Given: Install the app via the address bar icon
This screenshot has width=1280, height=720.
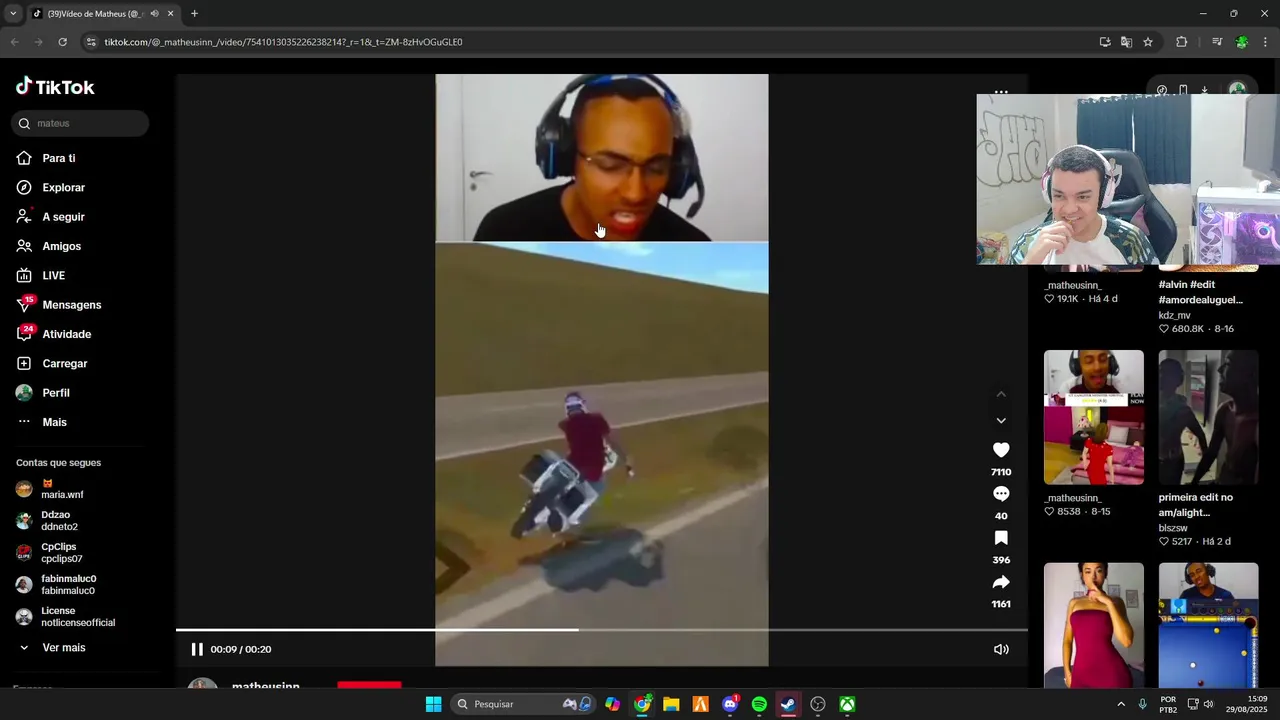Looking at the screenshot, I should pos(1104,42).
